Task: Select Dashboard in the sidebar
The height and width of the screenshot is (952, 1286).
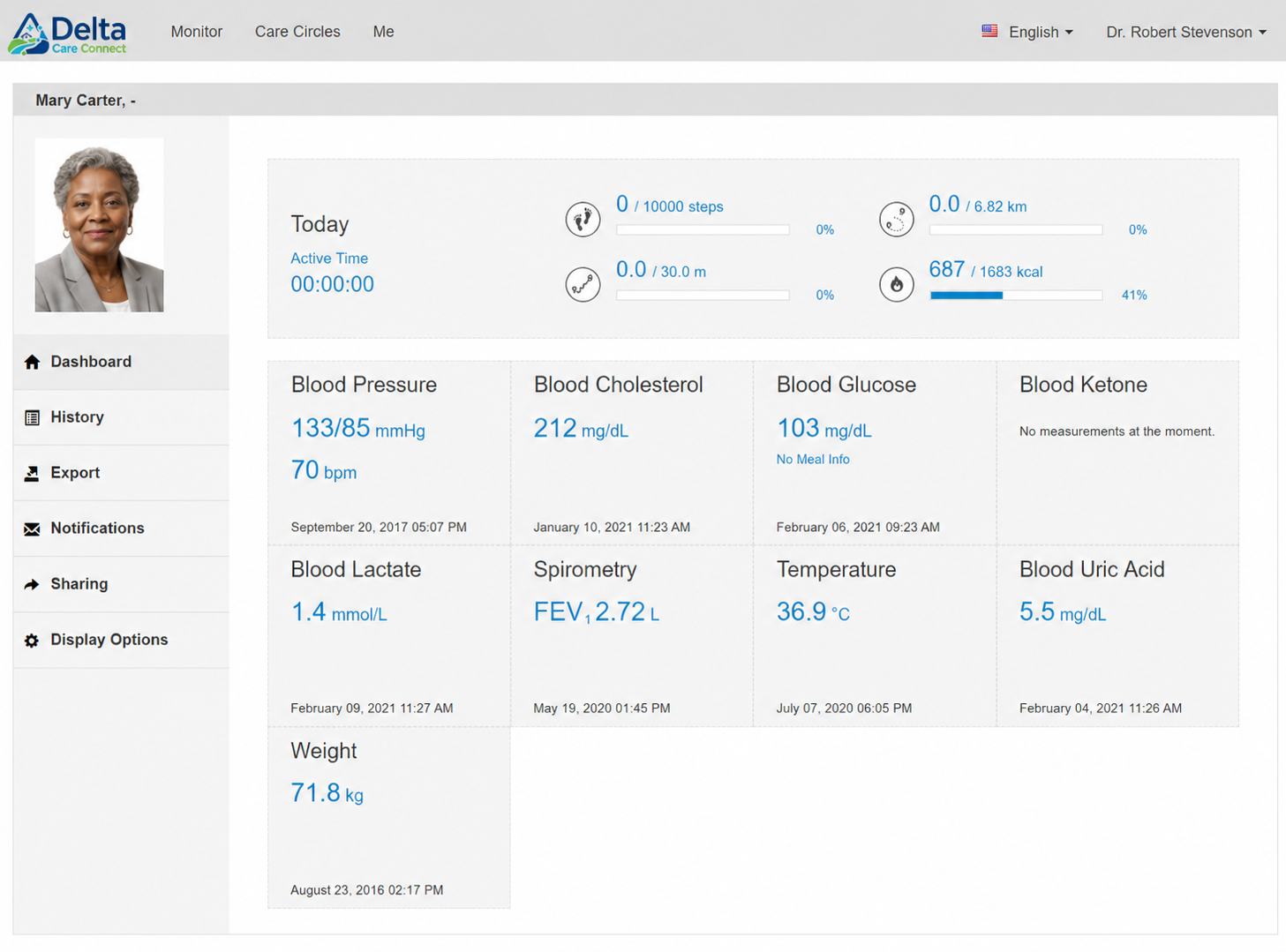Action: tap(121, 362)
